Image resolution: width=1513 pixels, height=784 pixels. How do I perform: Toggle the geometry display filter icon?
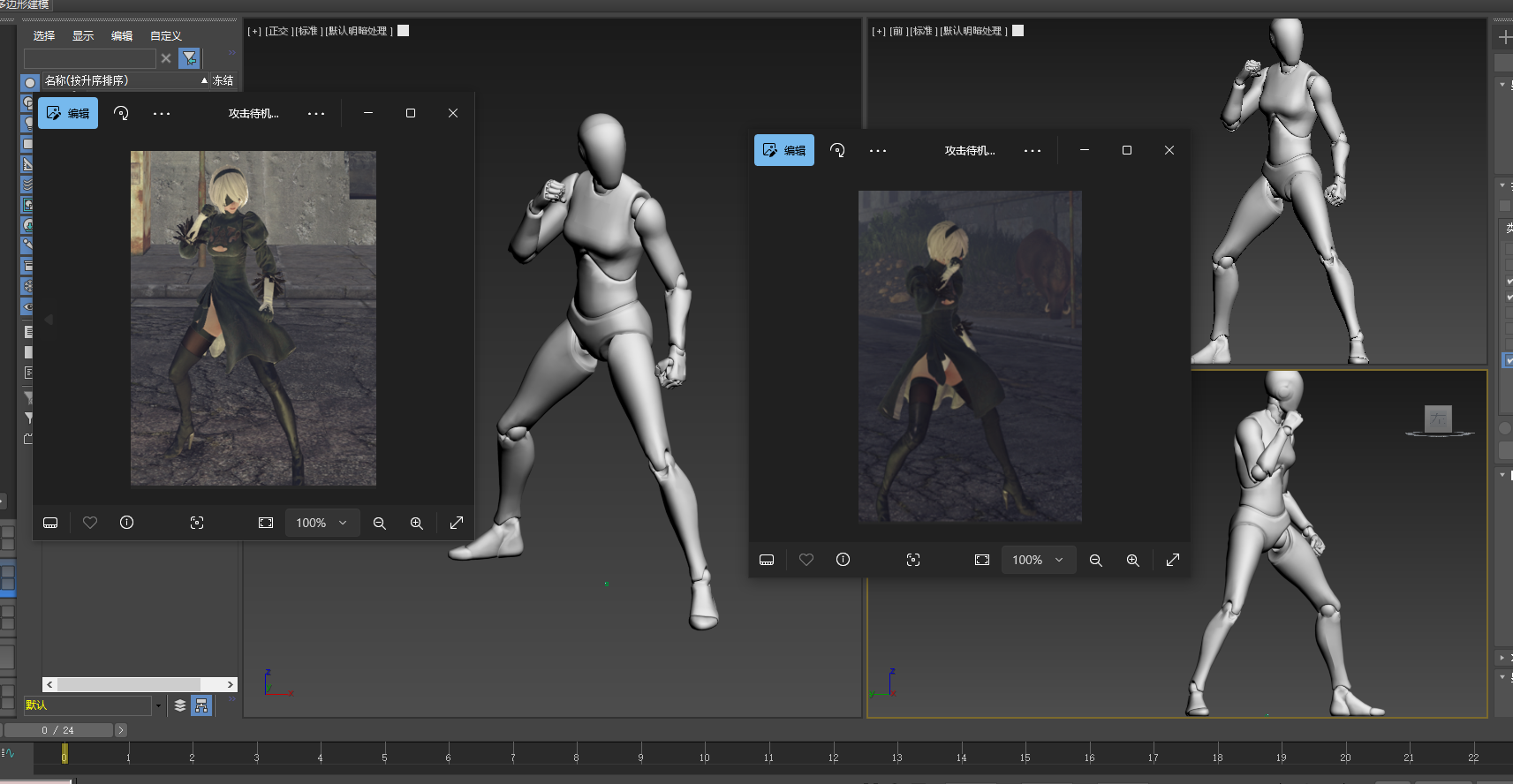click(29, 82)
